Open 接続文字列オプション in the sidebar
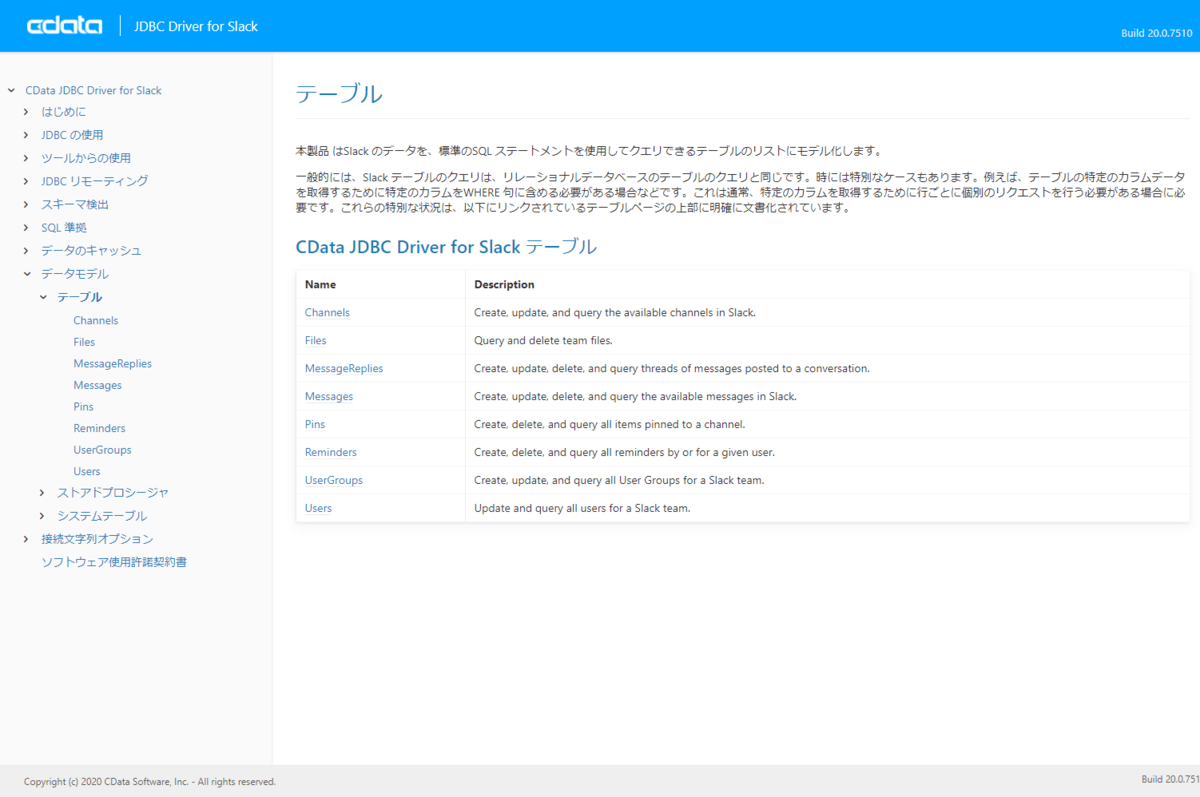 [97, 539]
